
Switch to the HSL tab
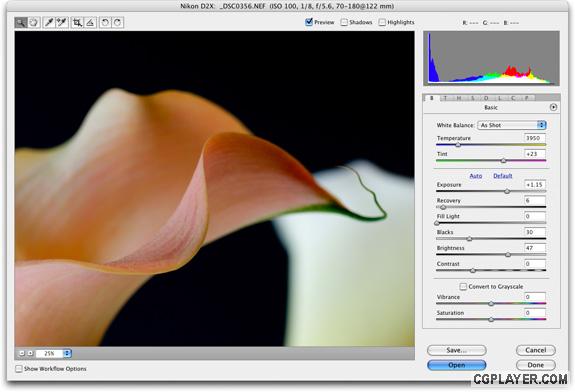[459, 98]
